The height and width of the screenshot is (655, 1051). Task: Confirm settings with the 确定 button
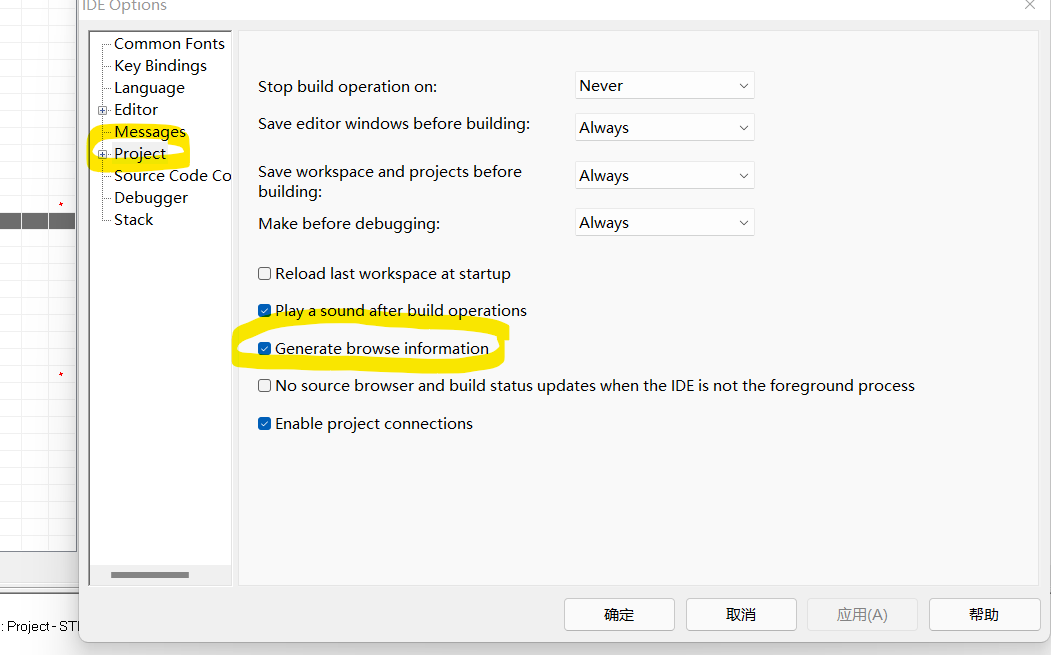point(619,614)
